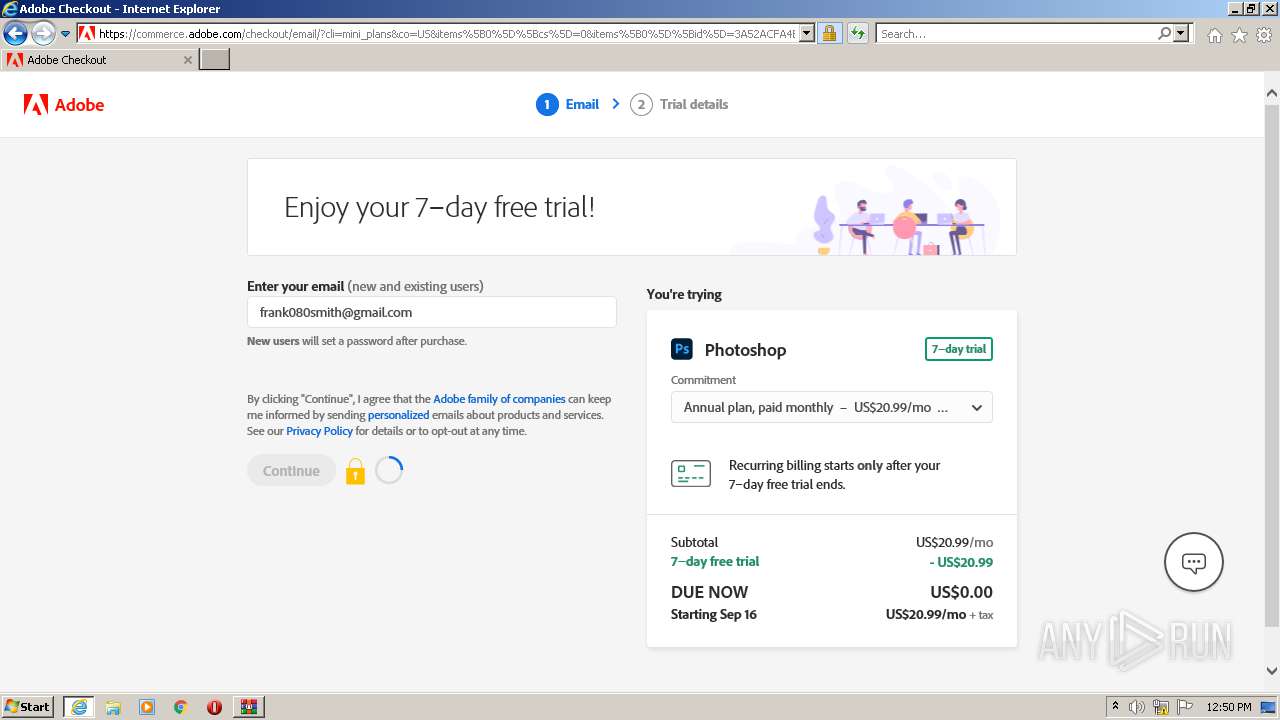The width and height of the screenshot is (1280, 720).
Task: Open the volume speaker tray icon
Action: click(x=1137, y=707)
